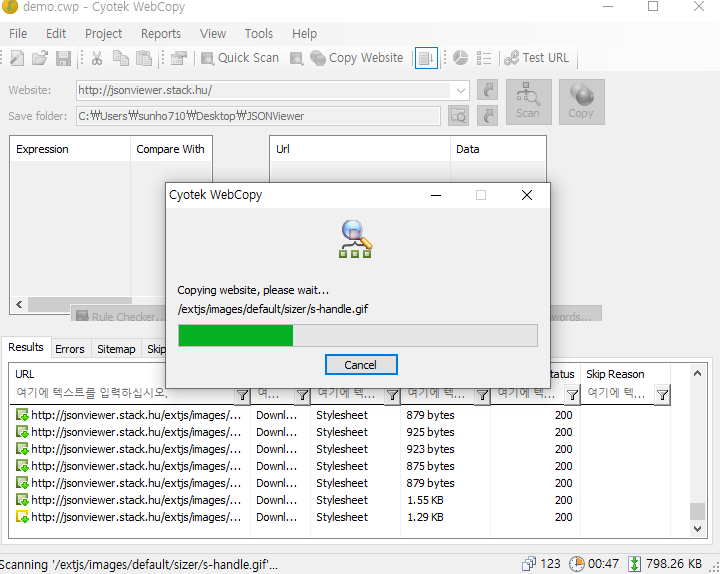Click the Rule Checker button

118,316
